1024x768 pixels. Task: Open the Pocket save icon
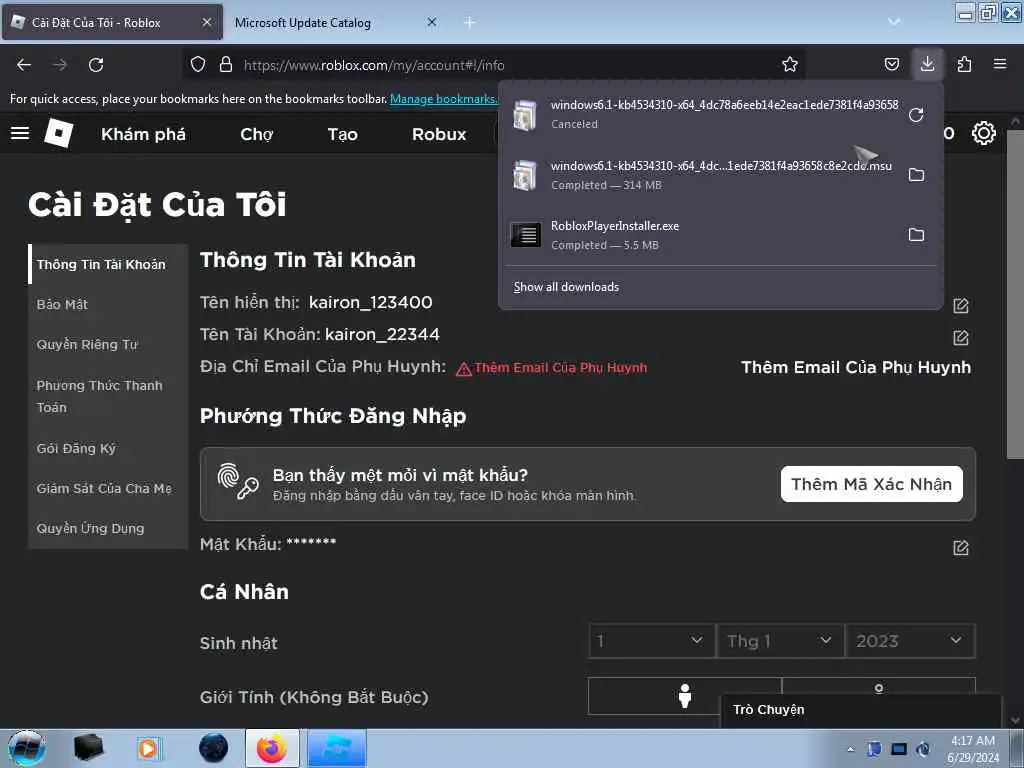pos(891,64)
